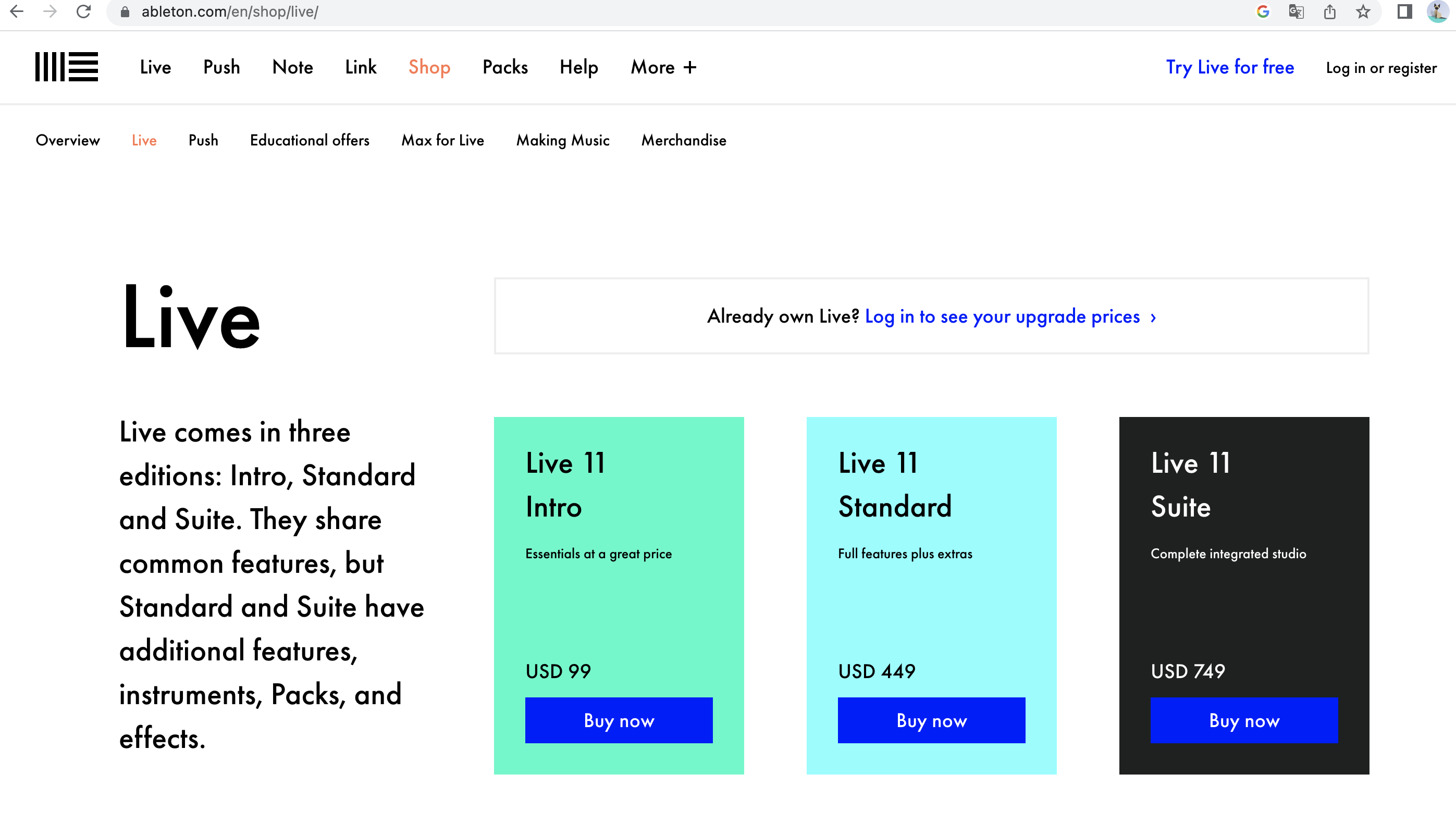
Task: Click the Google icon in address bar
Action: point(1262,12)
